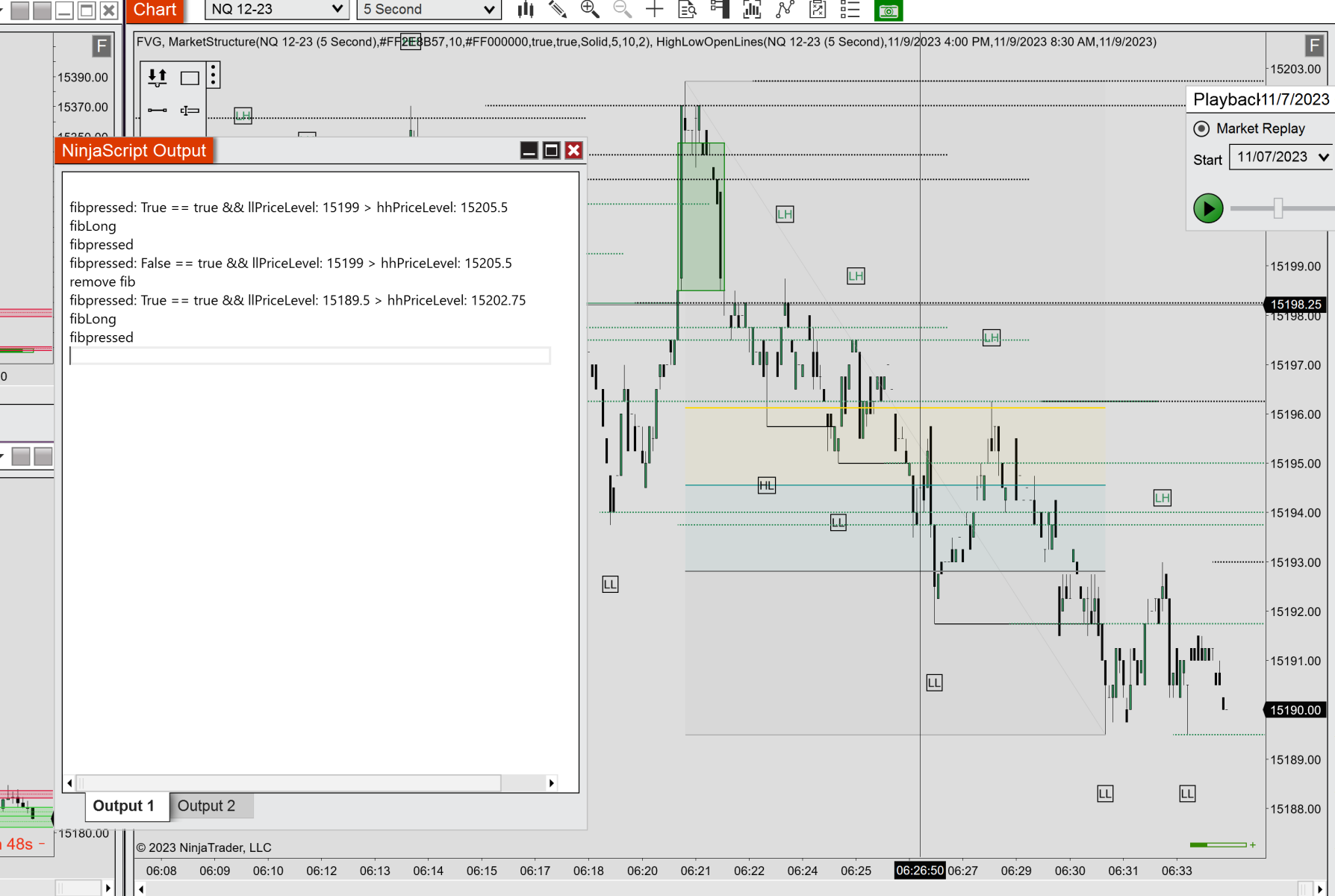Click the NinjaScript Output title label
Viewport: 1335px width, 896px height.
click(x=134, y=151)
